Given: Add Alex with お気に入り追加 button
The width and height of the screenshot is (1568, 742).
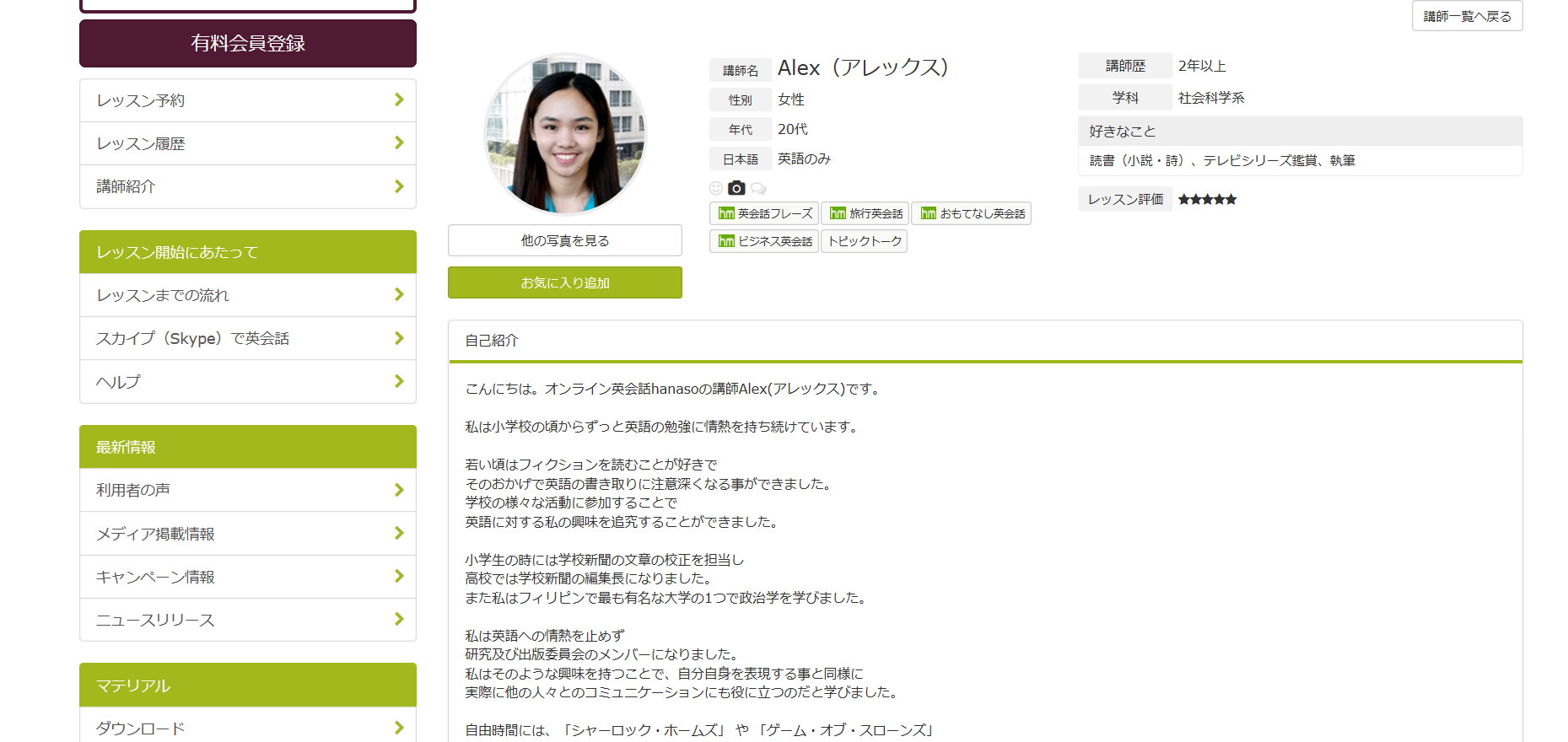Looking at the screenshot, I should pyautogui.click(x=565, y=282).
